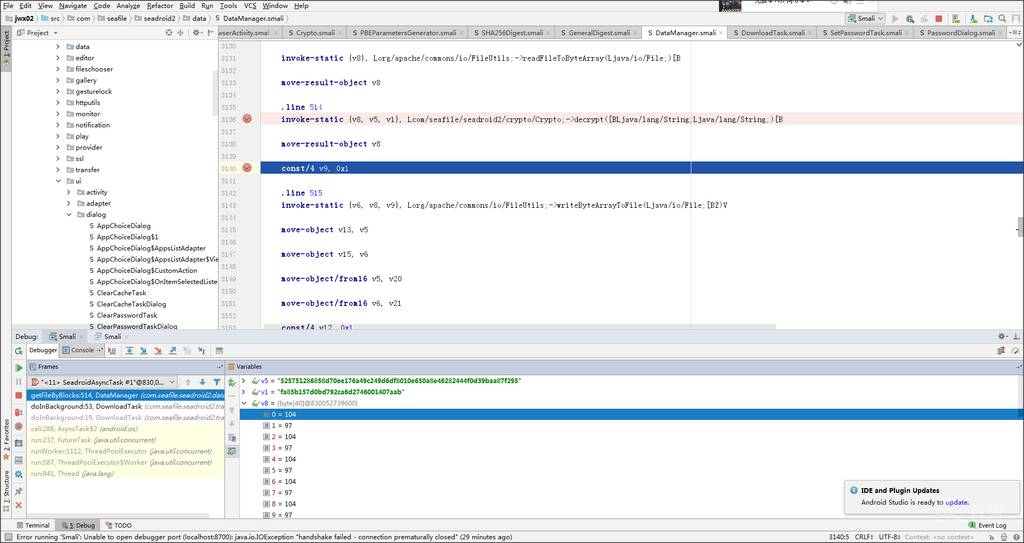
Task: Open Search Everywhere magnifier icon
Action: 1002,18
